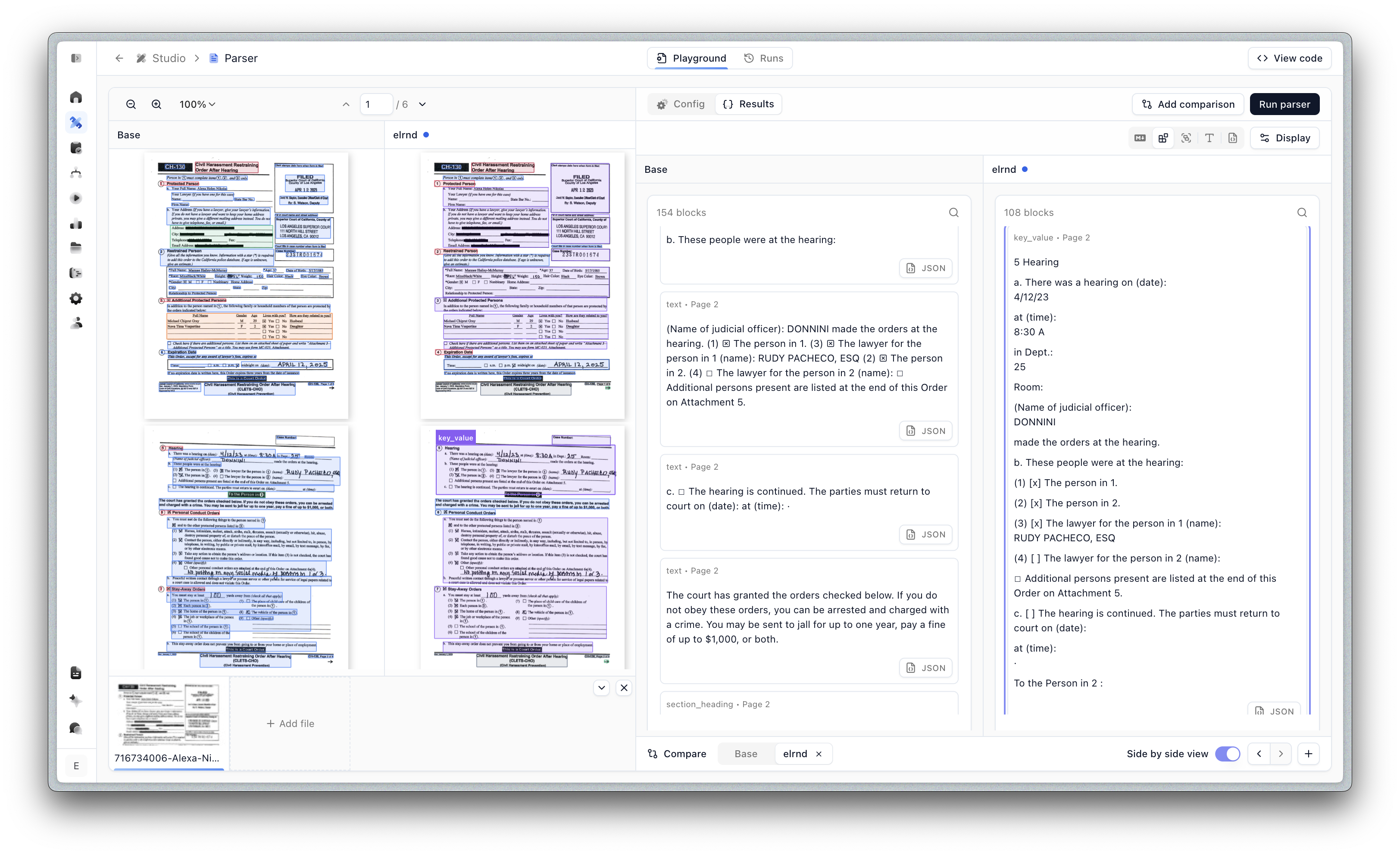The image size is (1400, 855).
Task: Go back with the left arrow
Action: tap(119, 58)
